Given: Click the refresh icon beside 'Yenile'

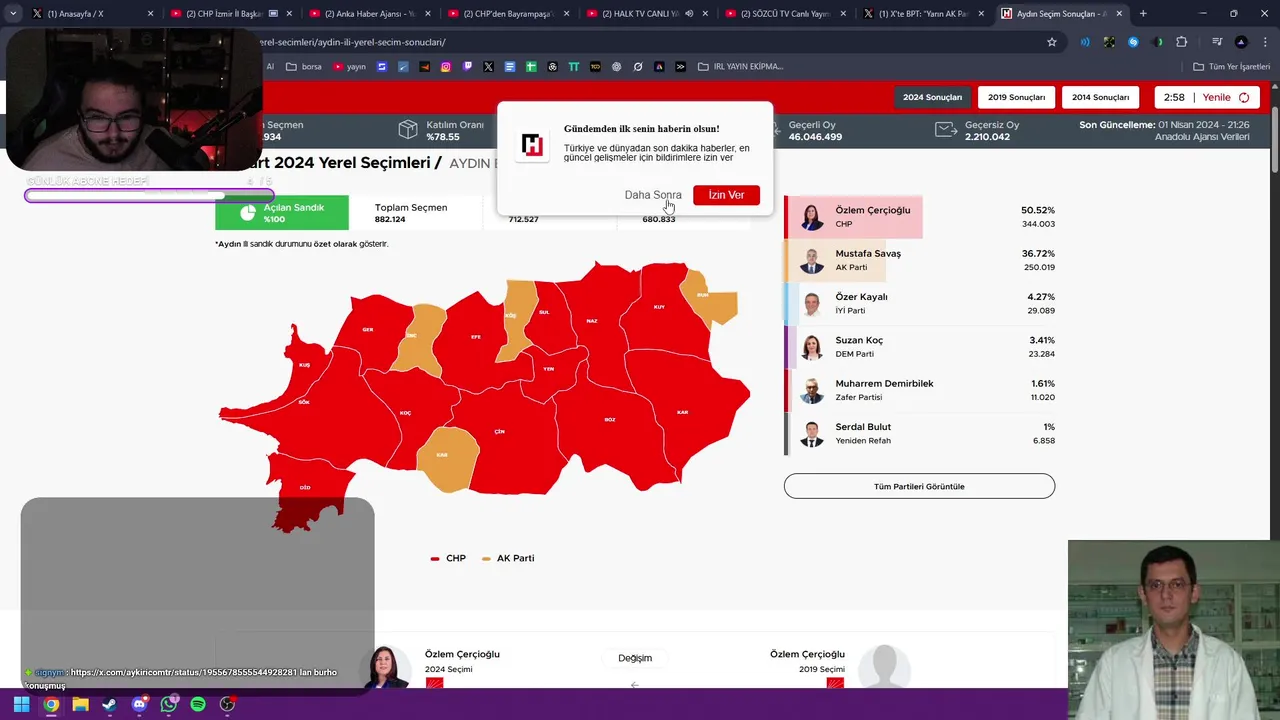Looking at the screenshot, I should pyautogui.click(x=1244, y=97).
